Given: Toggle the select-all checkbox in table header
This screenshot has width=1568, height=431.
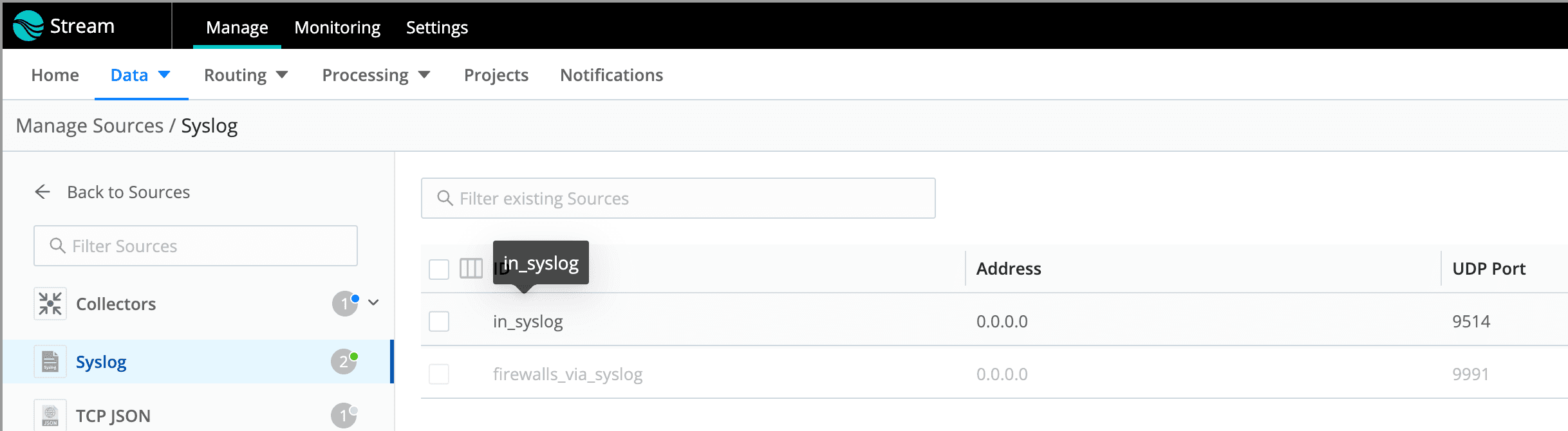Looking at the screenshot, I should click(439, 269).
